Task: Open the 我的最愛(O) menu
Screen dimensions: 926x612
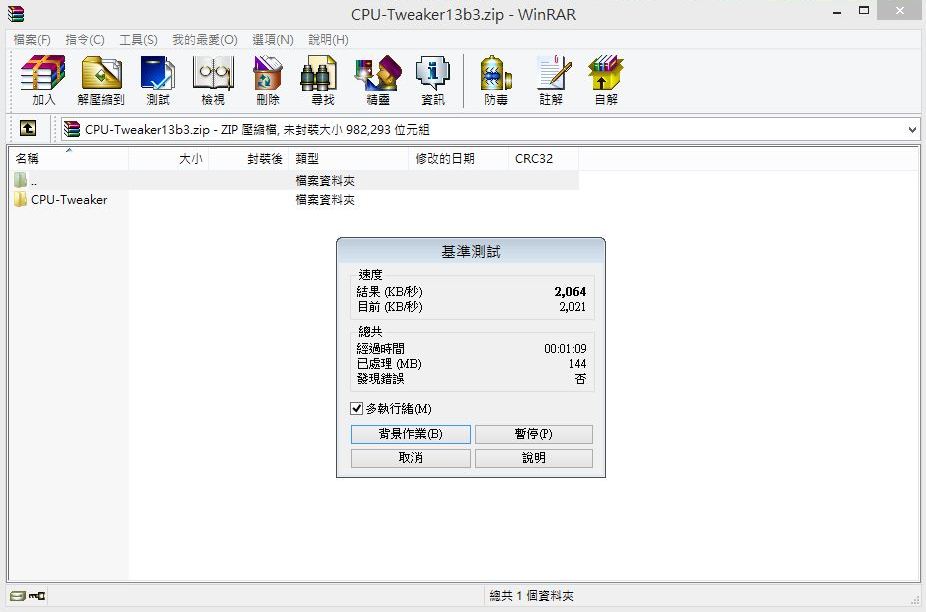Action: [205, 40]
